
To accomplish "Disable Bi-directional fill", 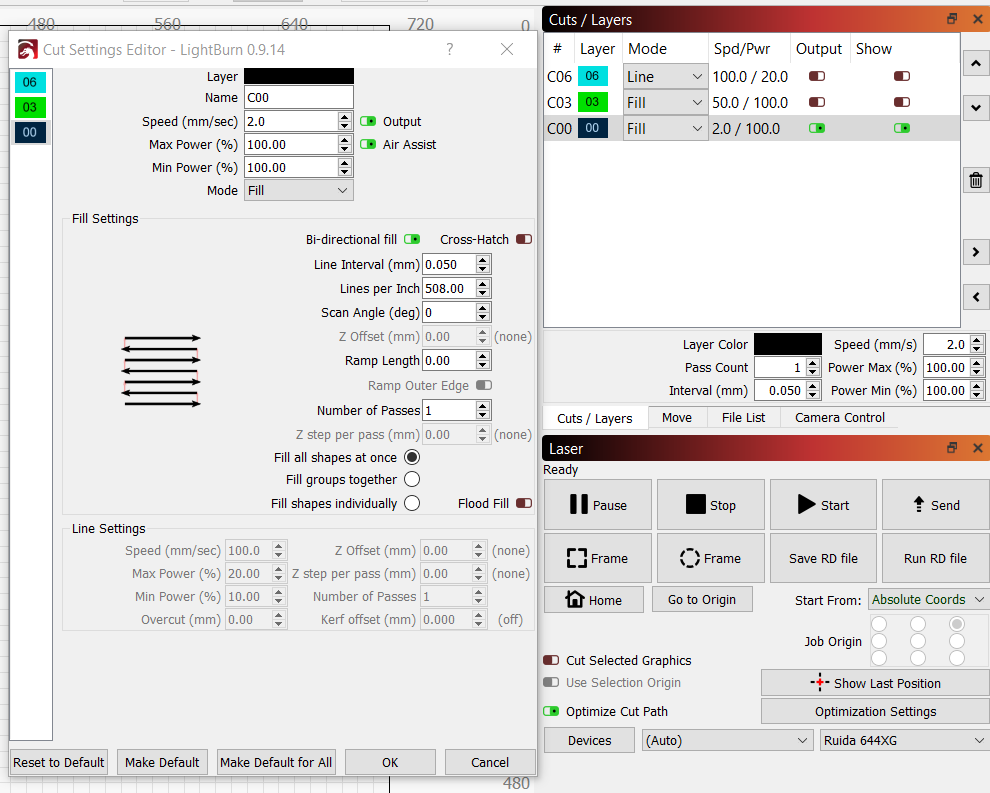I will [x=412, y=239].
